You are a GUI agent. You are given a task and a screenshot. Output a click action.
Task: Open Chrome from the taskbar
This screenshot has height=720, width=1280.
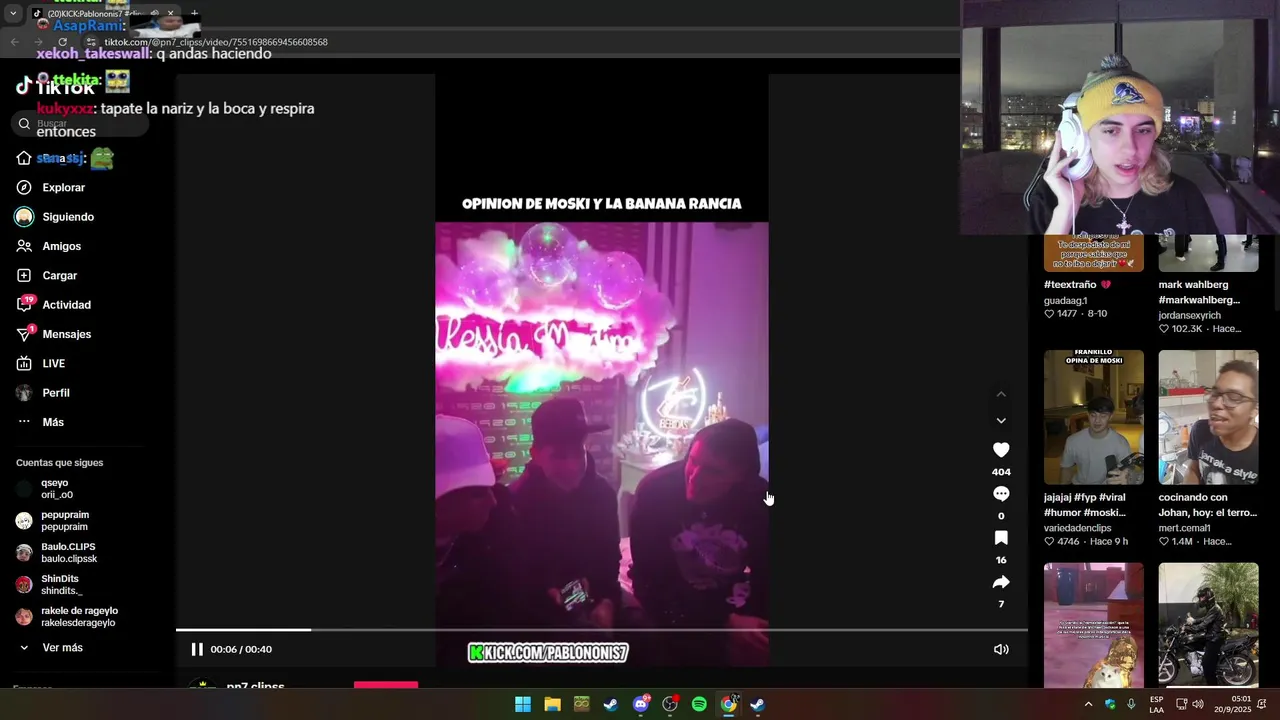point(728,705)
